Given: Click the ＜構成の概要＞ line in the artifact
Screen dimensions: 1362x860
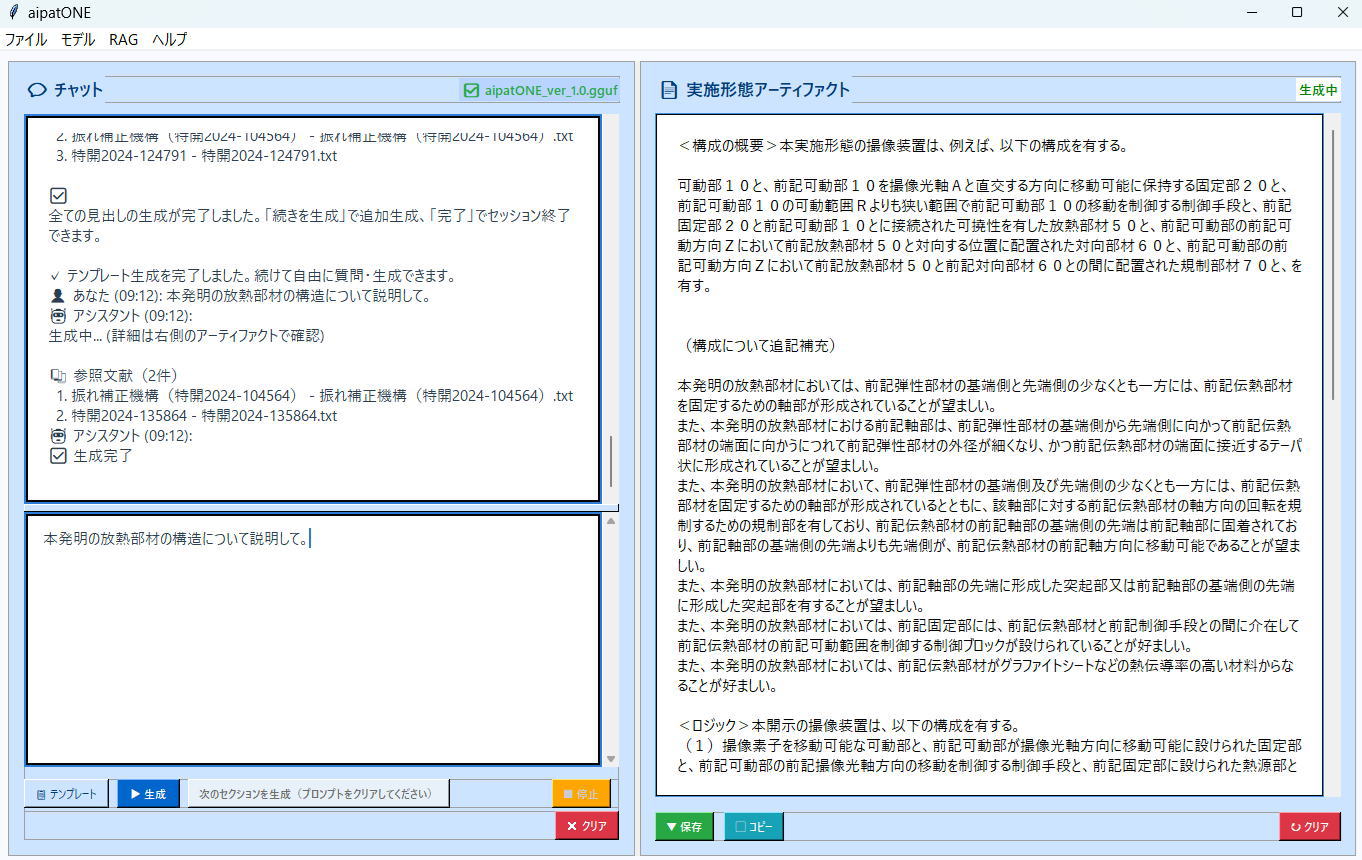Looking at the screenshot, I should coord(903,146).
